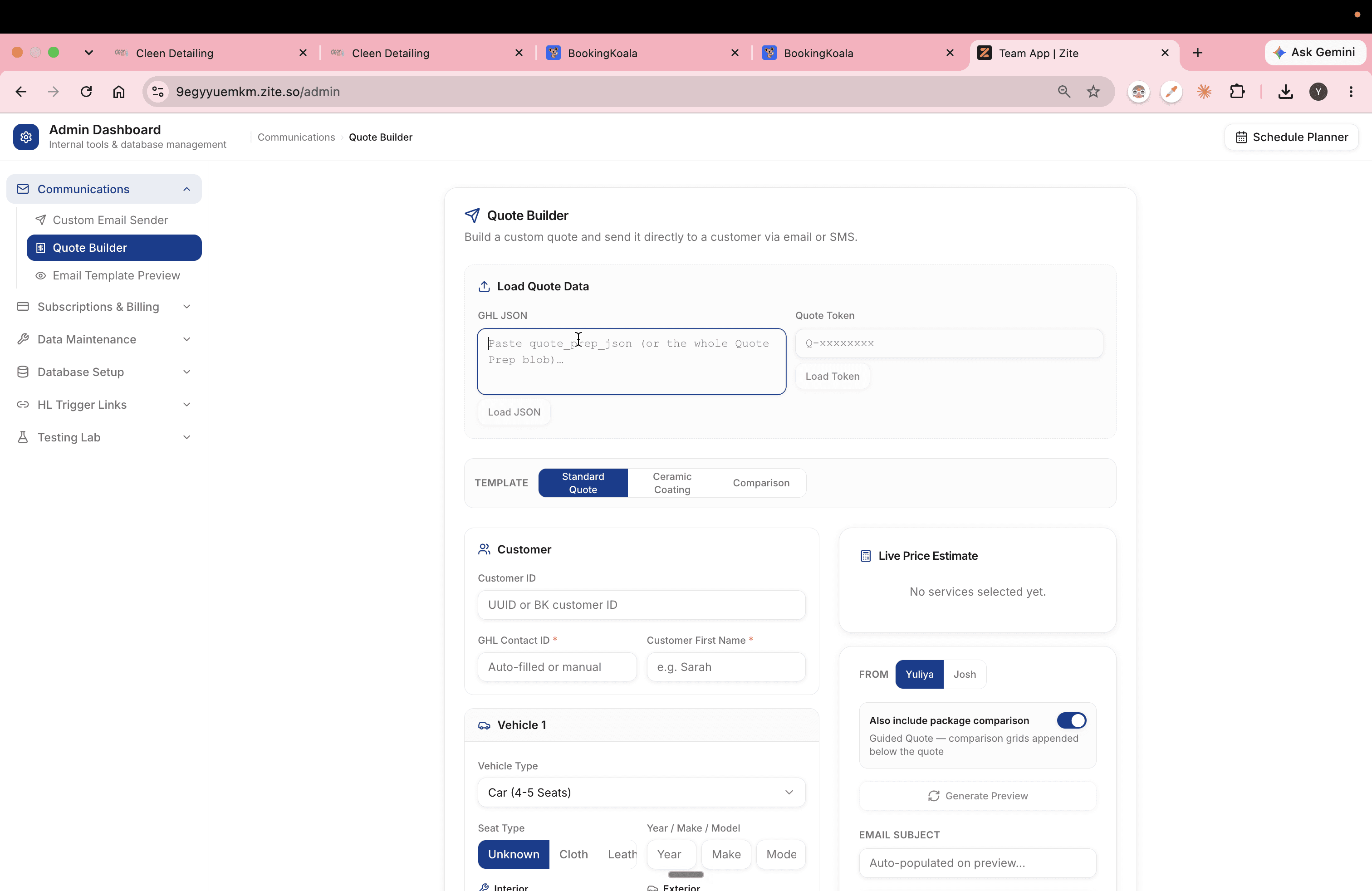
Task: Expand the HL Trigger Links section
Action: tap(187, 405)
